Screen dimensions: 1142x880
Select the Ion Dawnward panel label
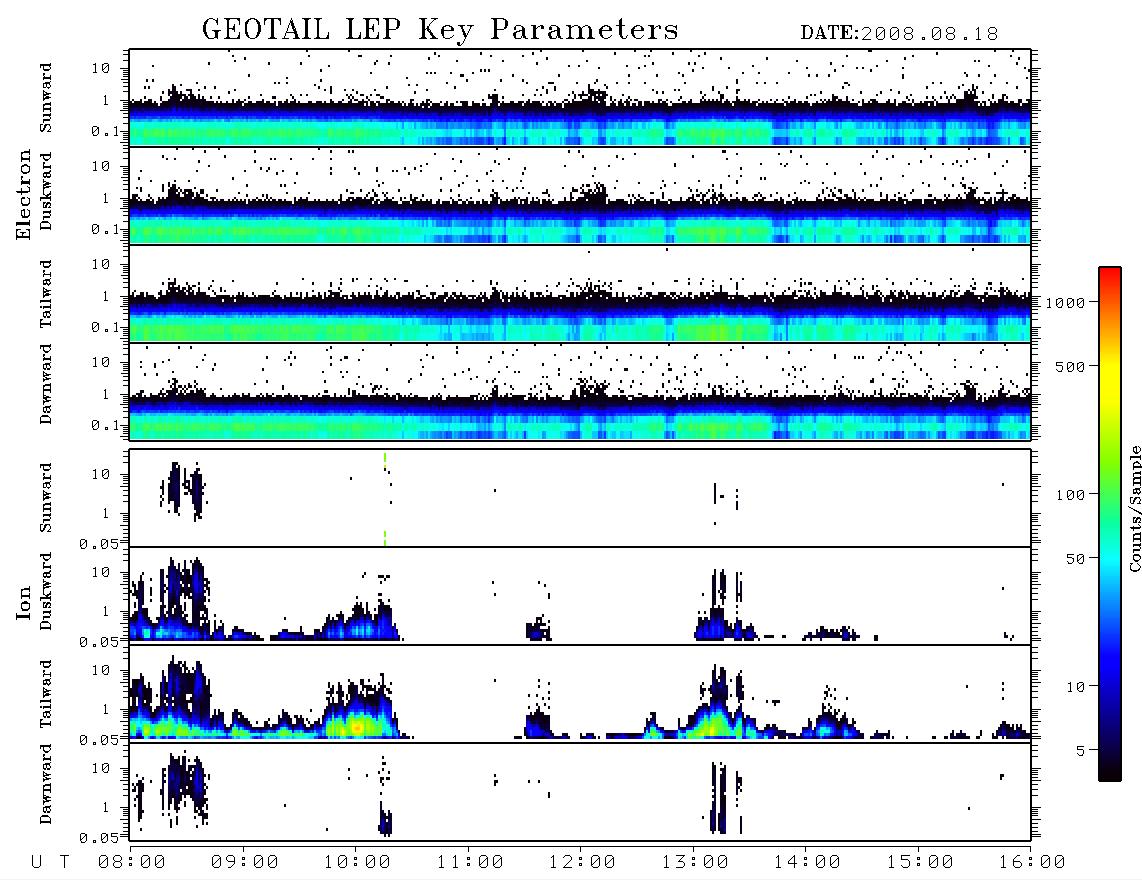46,784
